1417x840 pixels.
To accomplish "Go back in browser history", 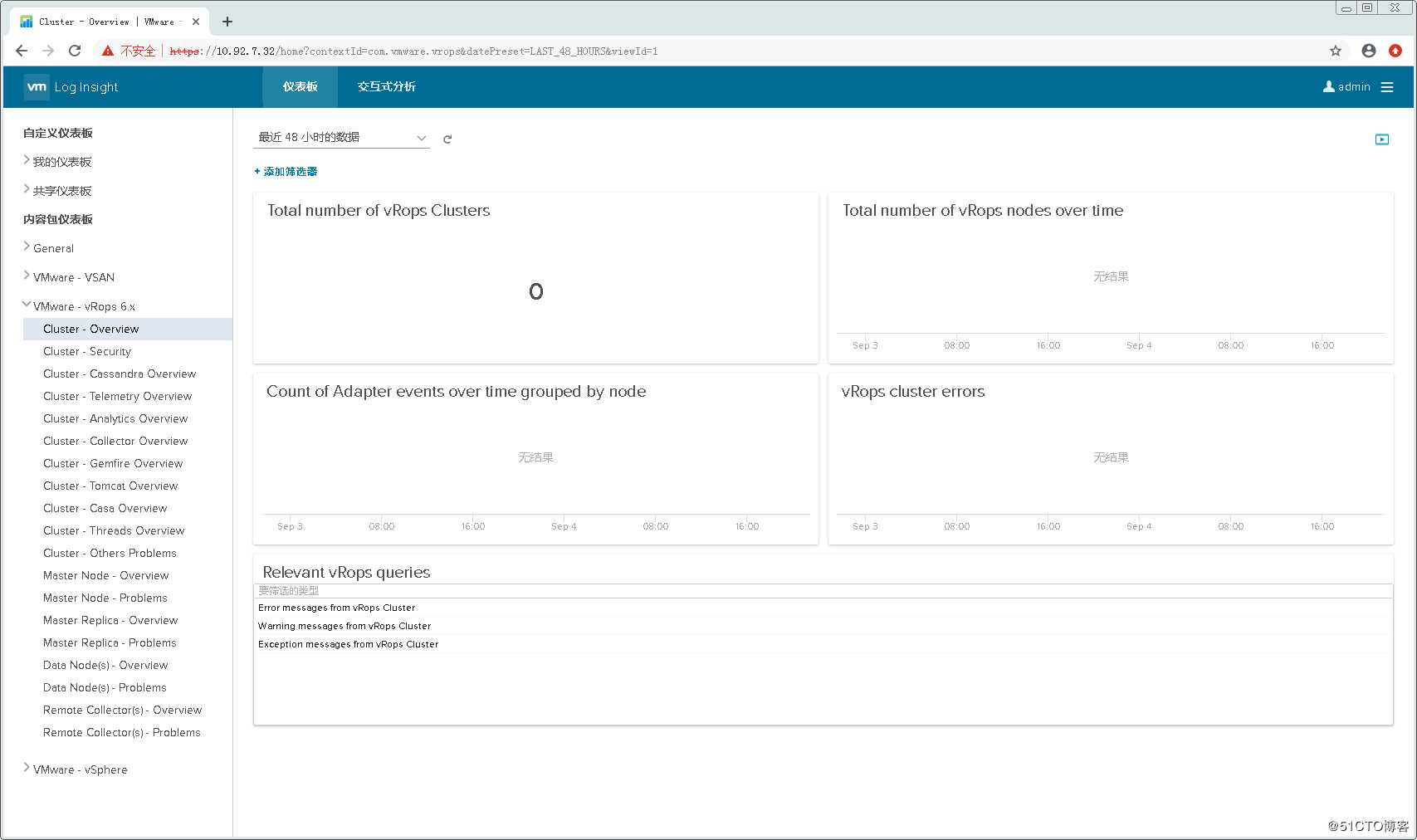I will pos(22,51).
